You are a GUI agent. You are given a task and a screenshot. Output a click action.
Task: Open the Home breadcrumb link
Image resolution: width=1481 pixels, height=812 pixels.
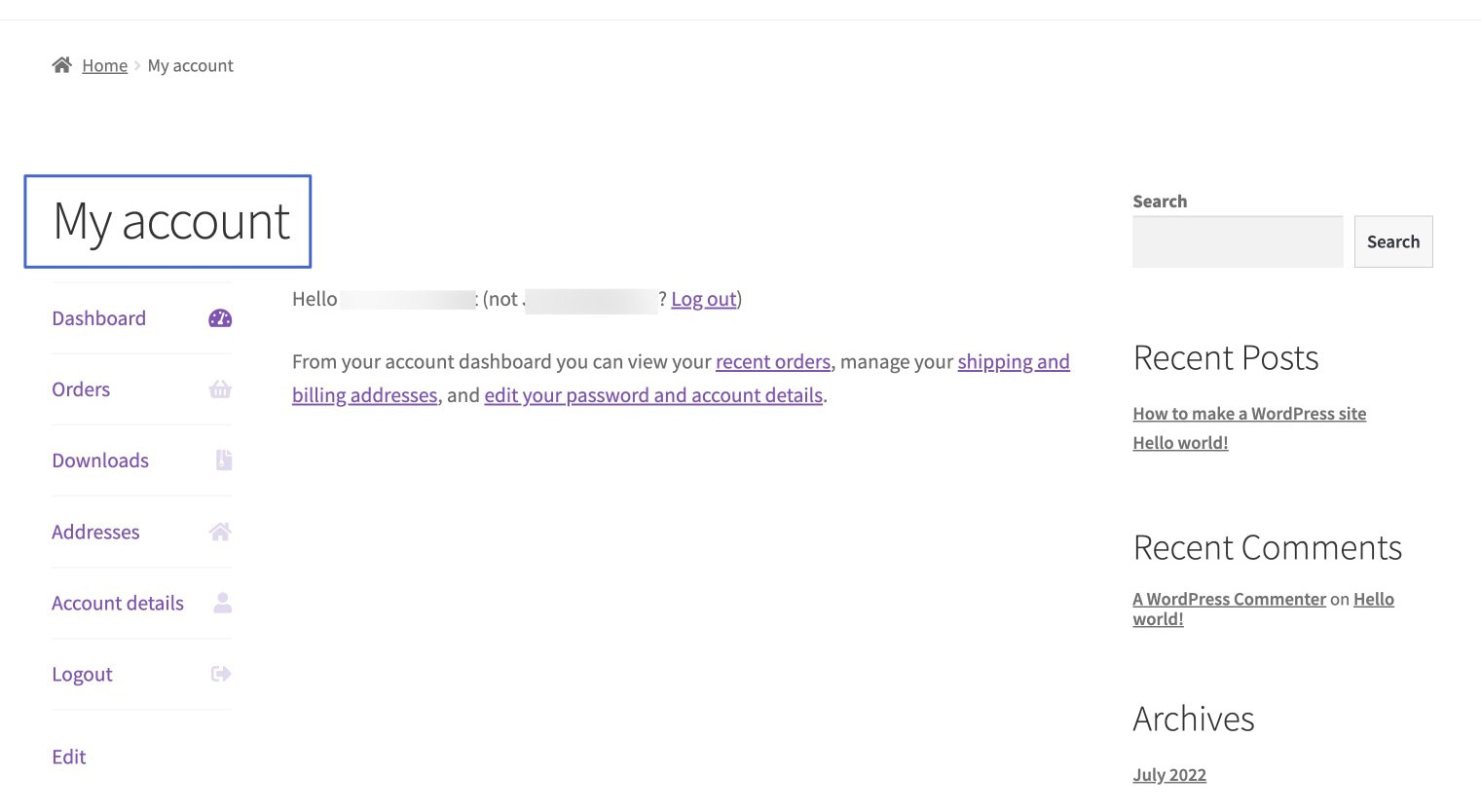click(104, 64)
